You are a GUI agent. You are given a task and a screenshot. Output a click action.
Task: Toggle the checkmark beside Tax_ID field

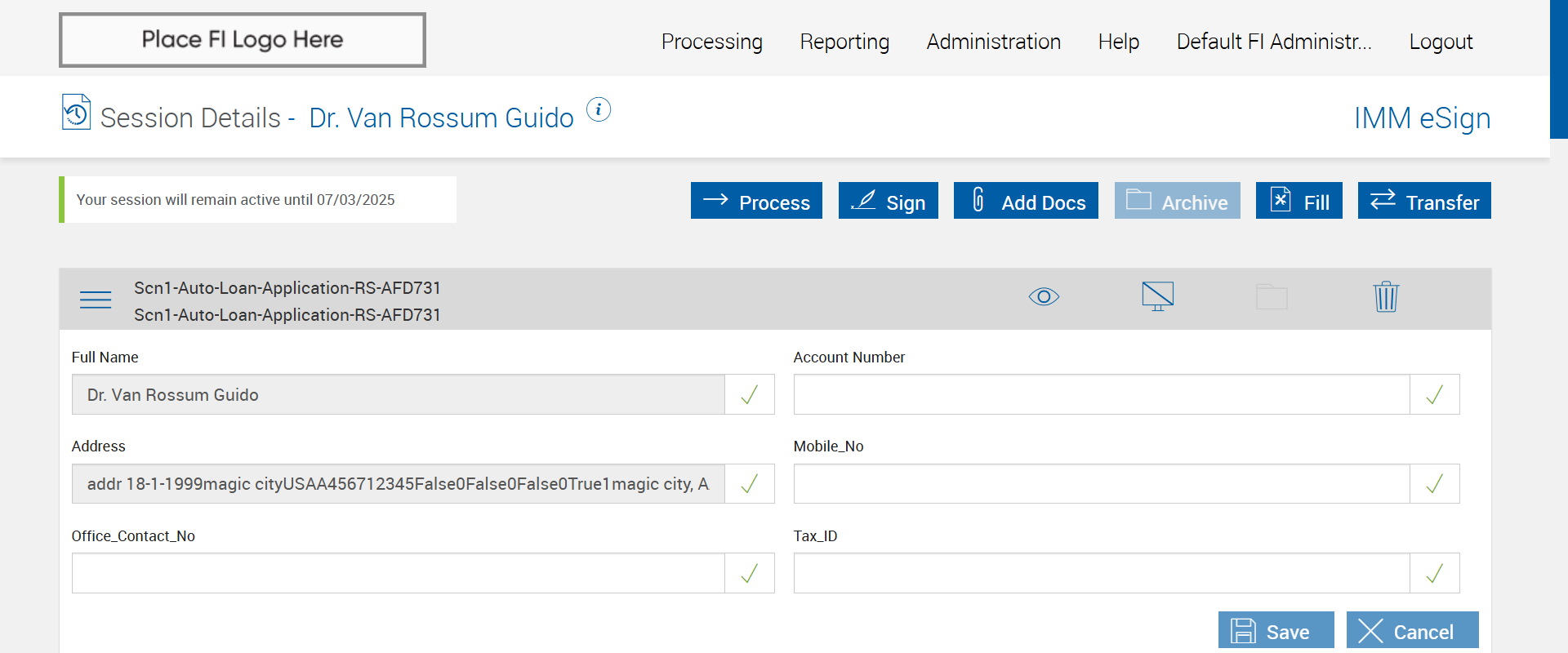pos(1434,574)
